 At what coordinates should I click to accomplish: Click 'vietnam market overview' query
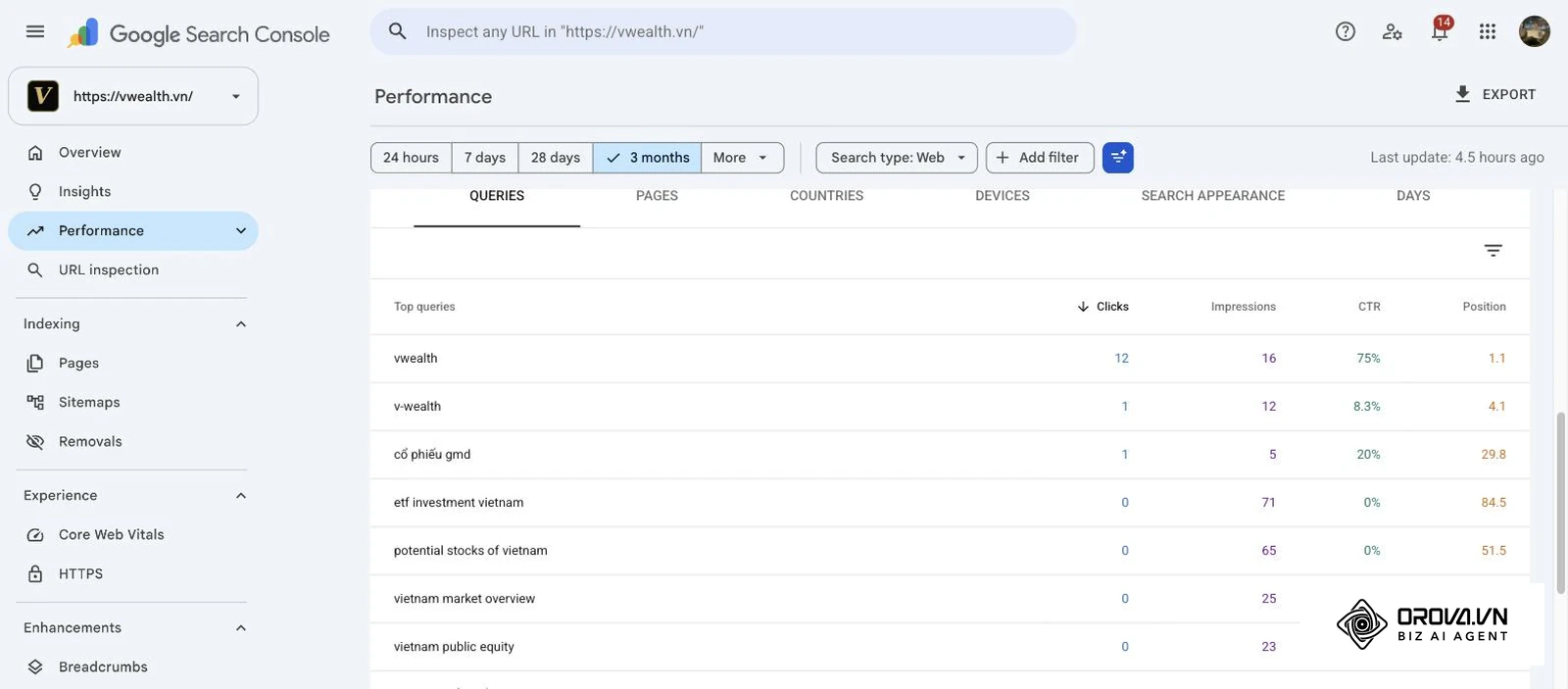click(x=465, y=599)
